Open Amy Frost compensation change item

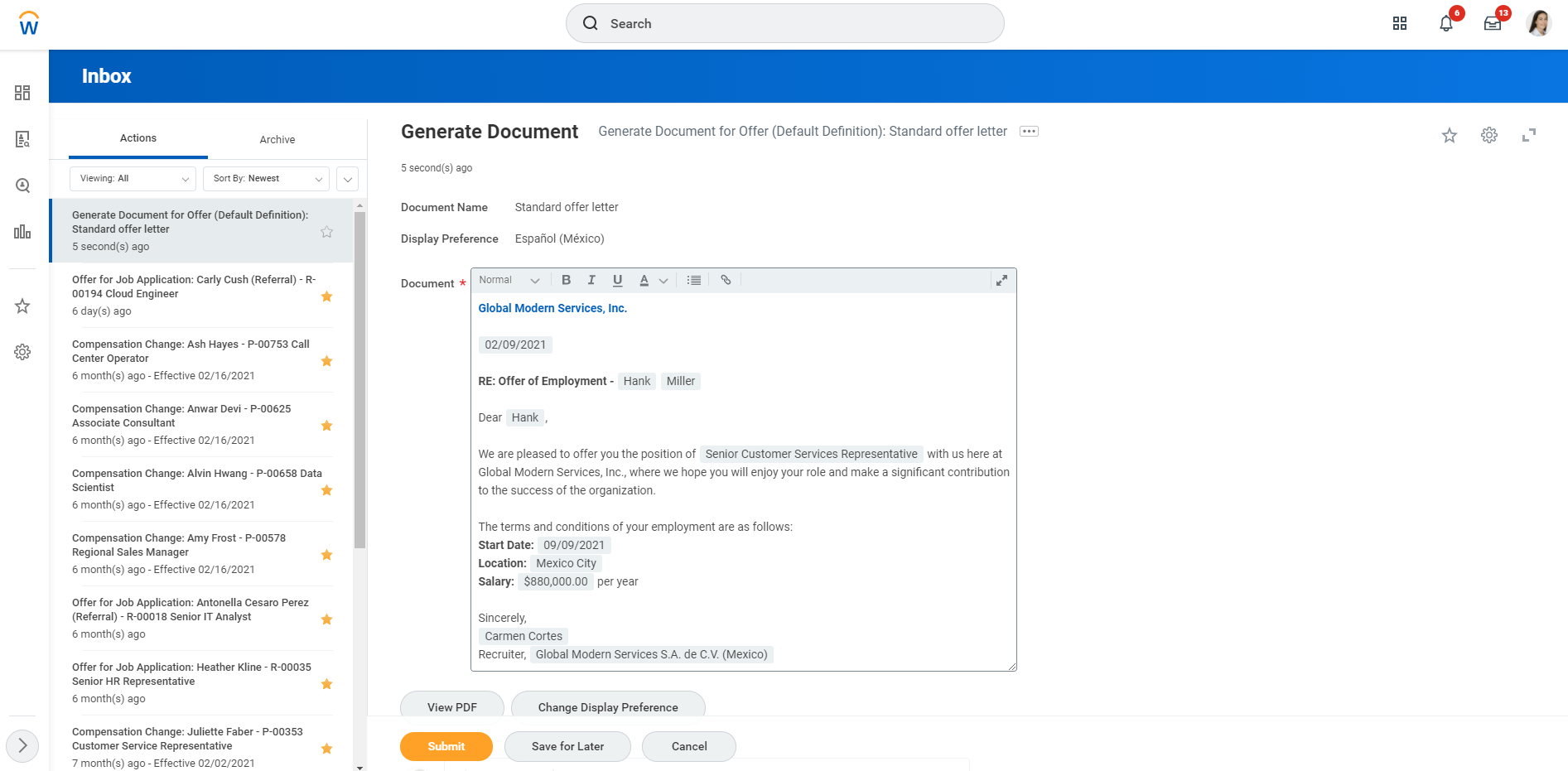(201, 554)
